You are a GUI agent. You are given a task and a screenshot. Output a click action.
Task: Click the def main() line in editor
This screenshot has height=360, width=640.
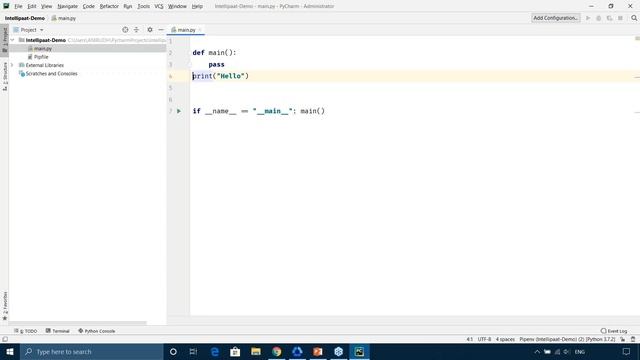pyautogui.click(x=214, y=53)
